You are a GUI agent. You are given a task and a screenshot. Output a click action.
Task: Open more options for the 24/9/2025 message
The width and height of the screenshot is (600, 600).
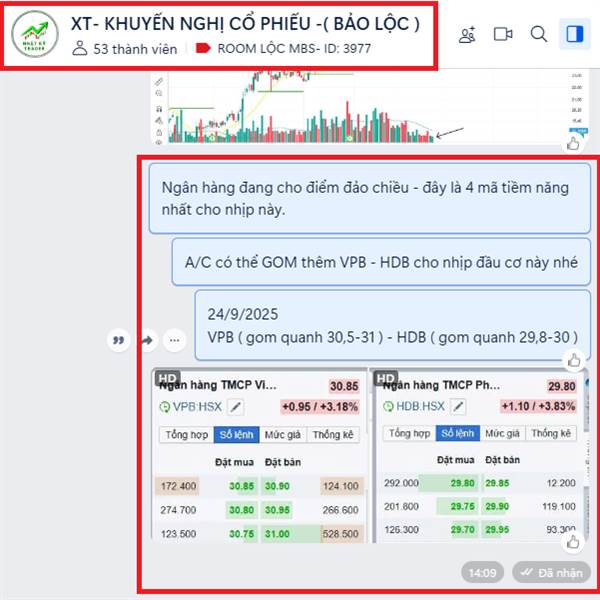(x=174, y=340)
